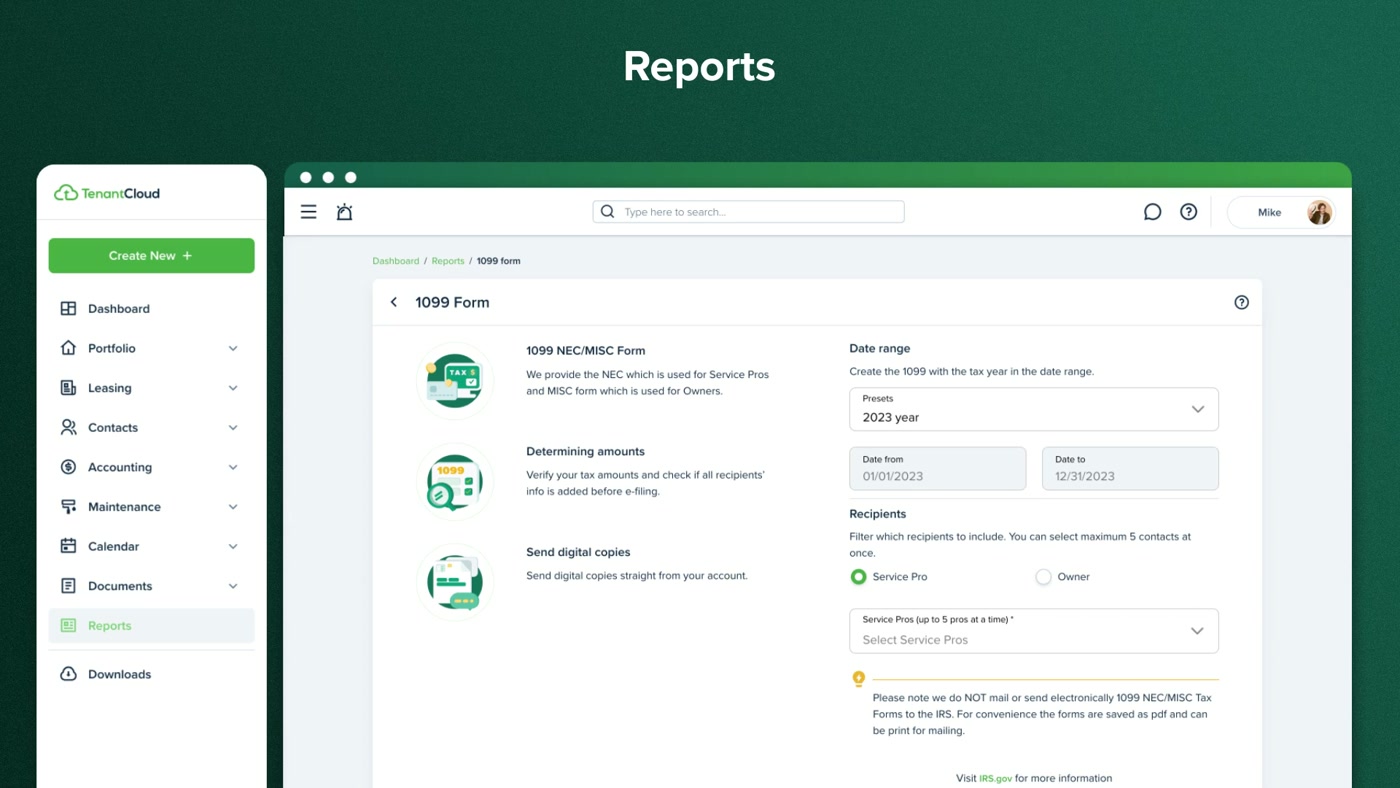This screenshot has height=788, width=1400.
Task: Click the Leasing icon in sidebar
Action: point(68,388)
